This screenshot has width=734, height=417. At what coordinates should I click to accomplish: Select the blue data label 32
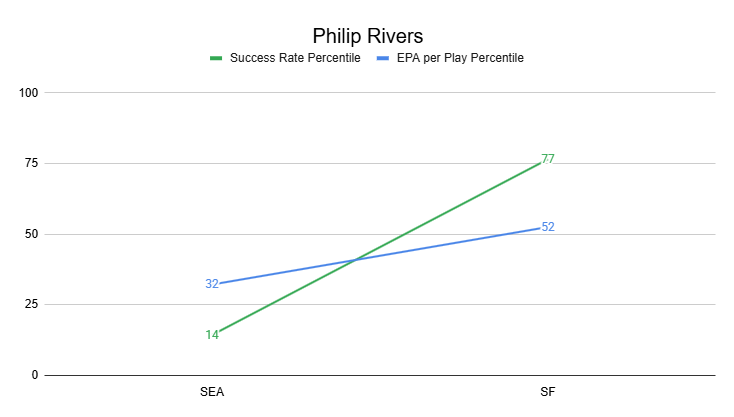(x=212, y=284)
